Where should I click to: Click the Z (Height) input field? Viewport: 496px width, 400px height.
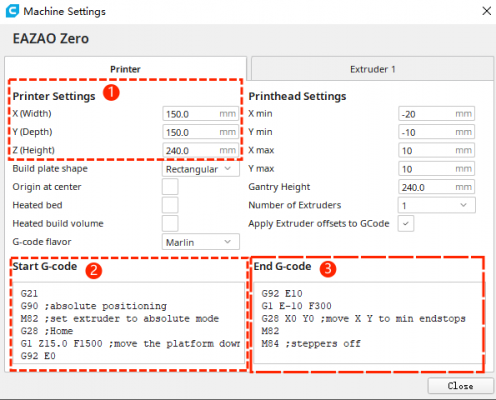201,150
